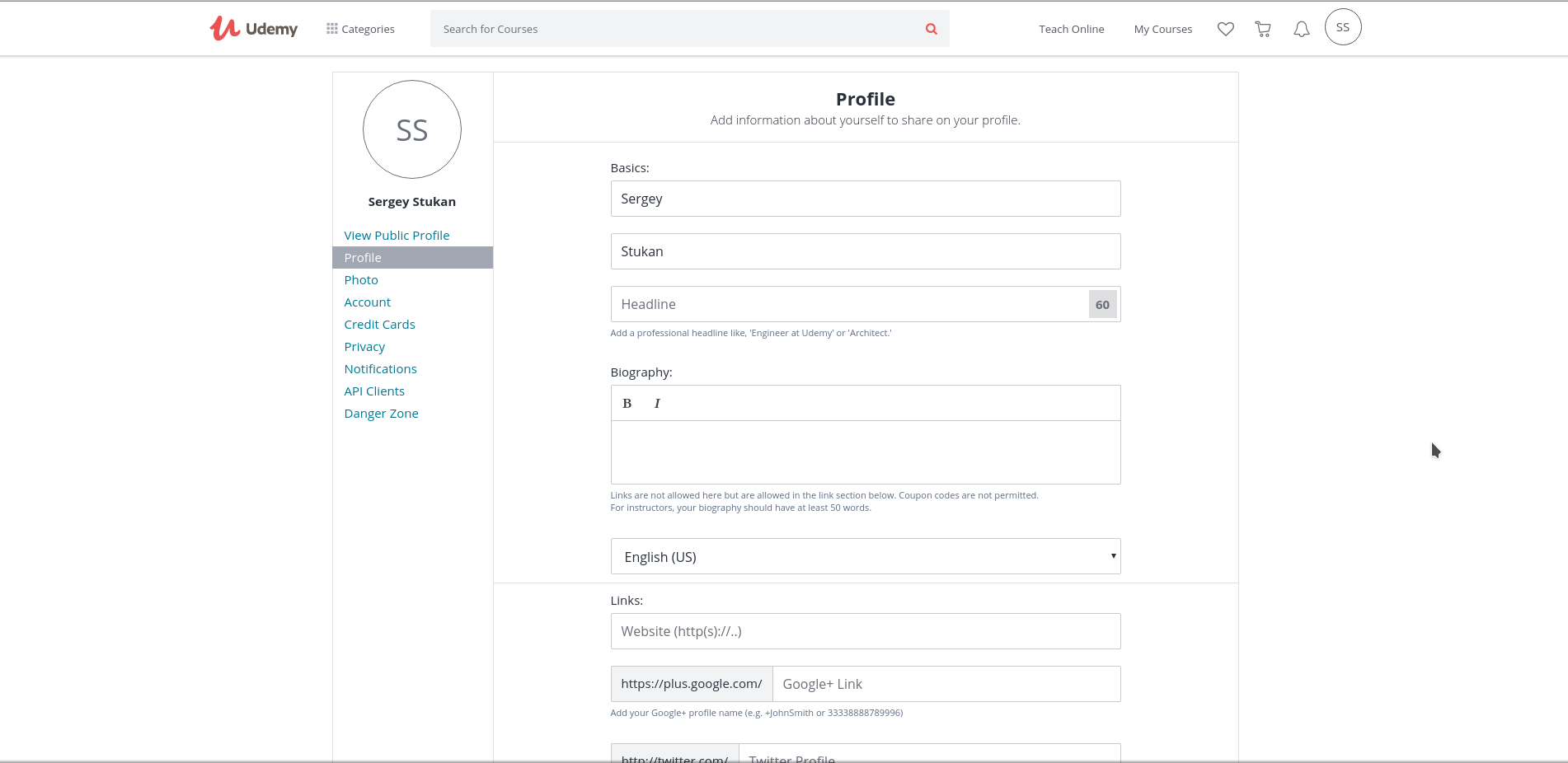Click the Udemy logo
1568x763 pixels.
[253, 29]
